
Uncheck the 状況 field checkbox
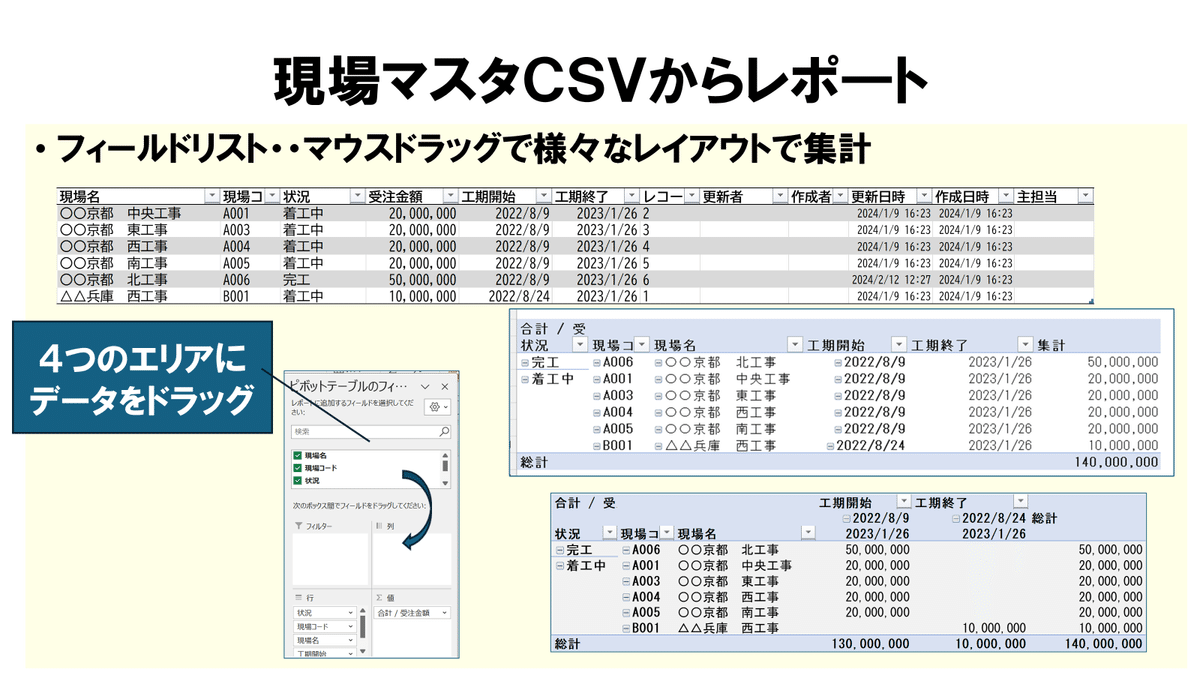click(297, 480)
